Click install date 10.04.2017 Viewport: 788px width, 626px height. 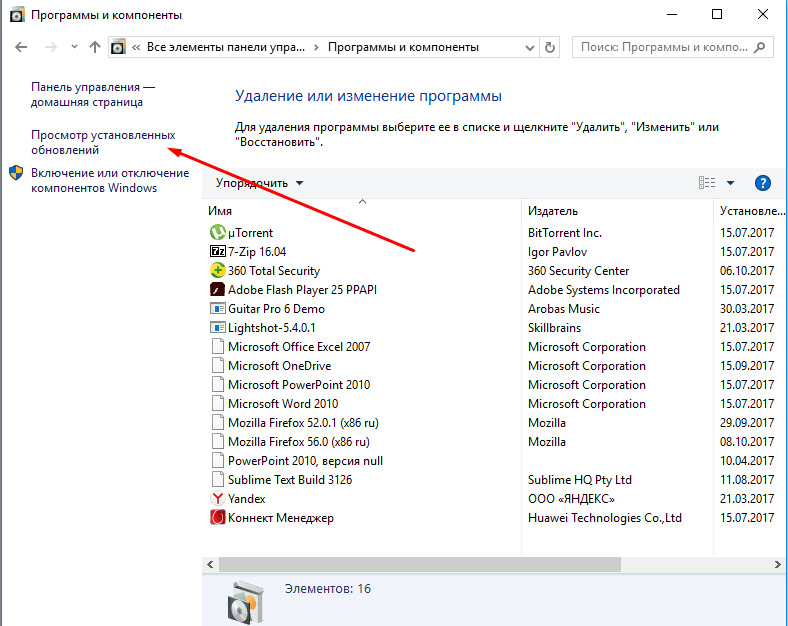click(x=747, y=461)
